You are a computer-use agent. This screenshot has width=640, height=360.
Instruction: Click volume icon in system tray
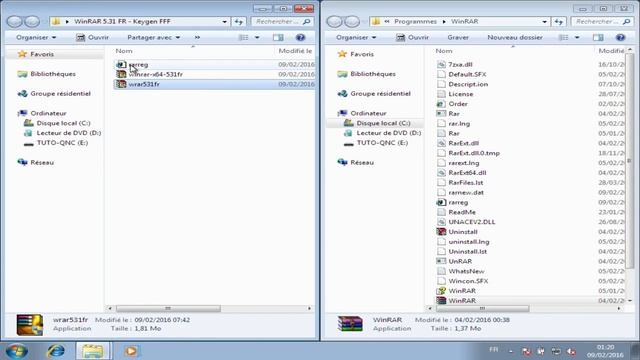coord(571,351)
